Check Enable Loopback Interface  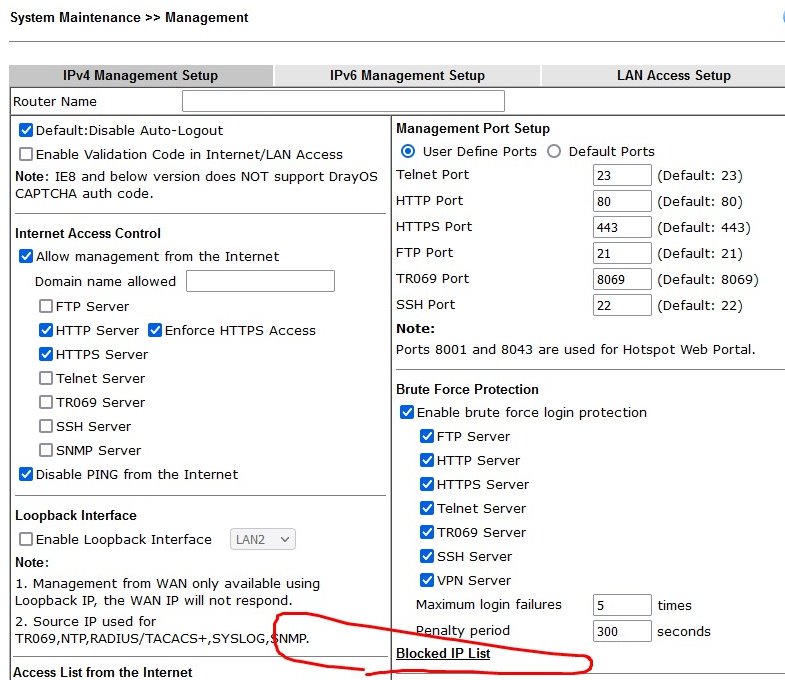26,540
